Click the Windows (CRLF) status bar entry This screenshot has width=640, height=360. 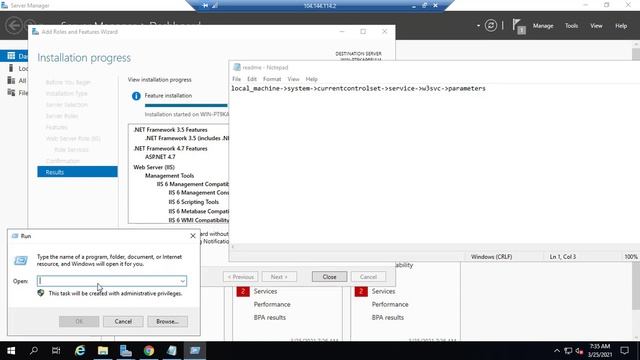(491, 257)
